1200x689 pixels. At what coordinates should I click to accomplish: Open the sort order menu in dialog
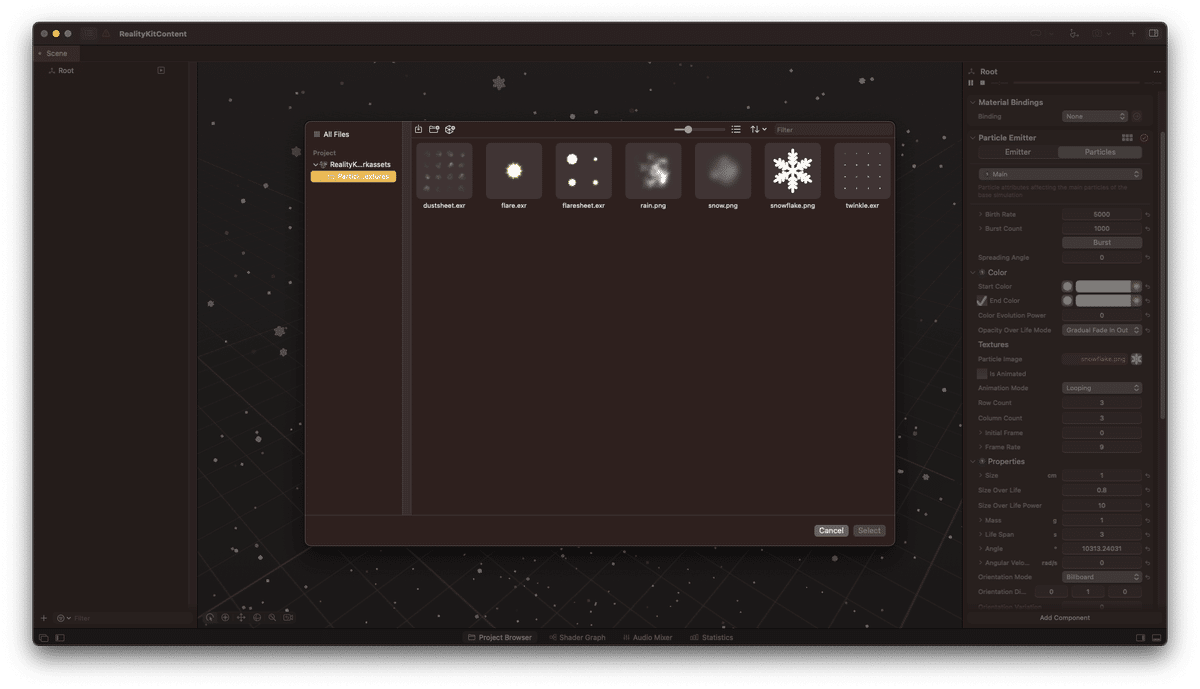758,129
